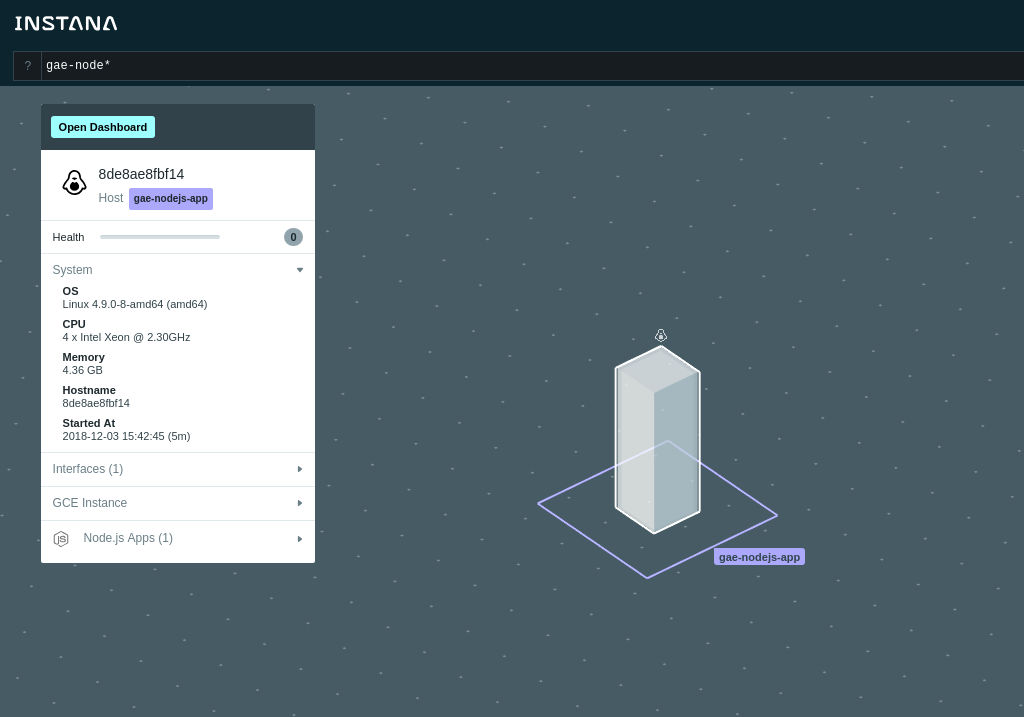Open Dashboard for this host

[103, 127]
